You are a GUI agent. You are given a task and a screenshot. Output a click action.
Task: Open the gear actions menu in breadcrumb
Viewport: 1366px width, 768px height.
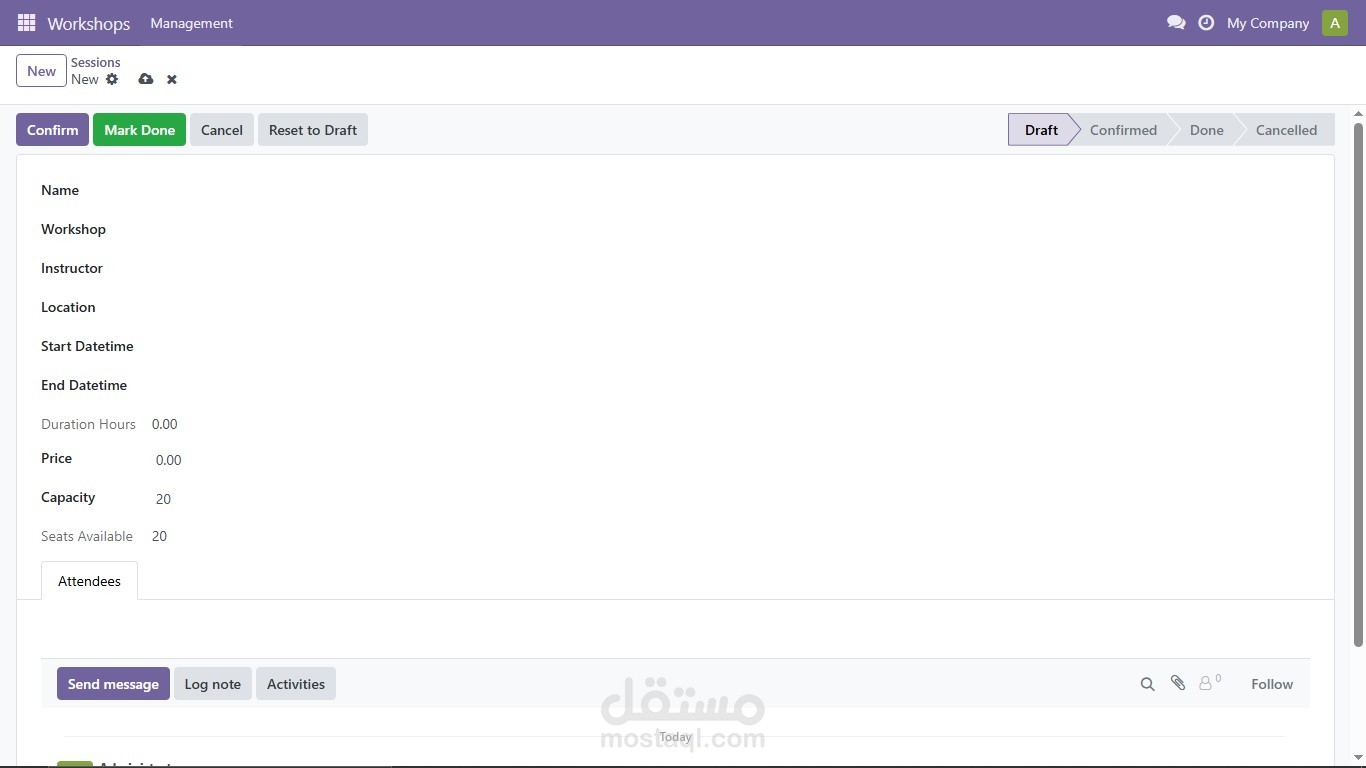tap(112, 79)
